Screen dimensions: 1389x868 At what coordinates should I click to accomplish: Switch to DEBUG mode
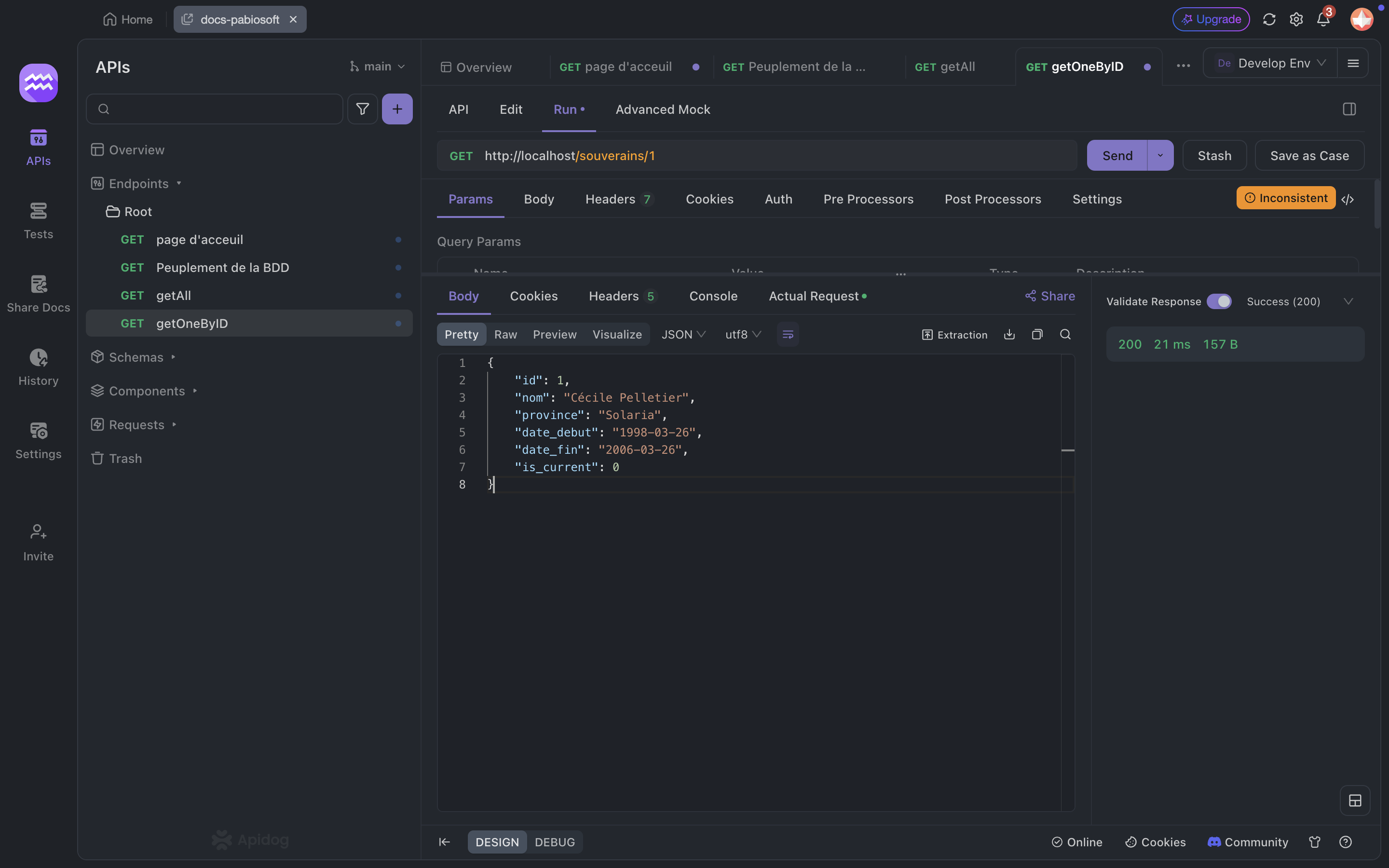[555, 841]
